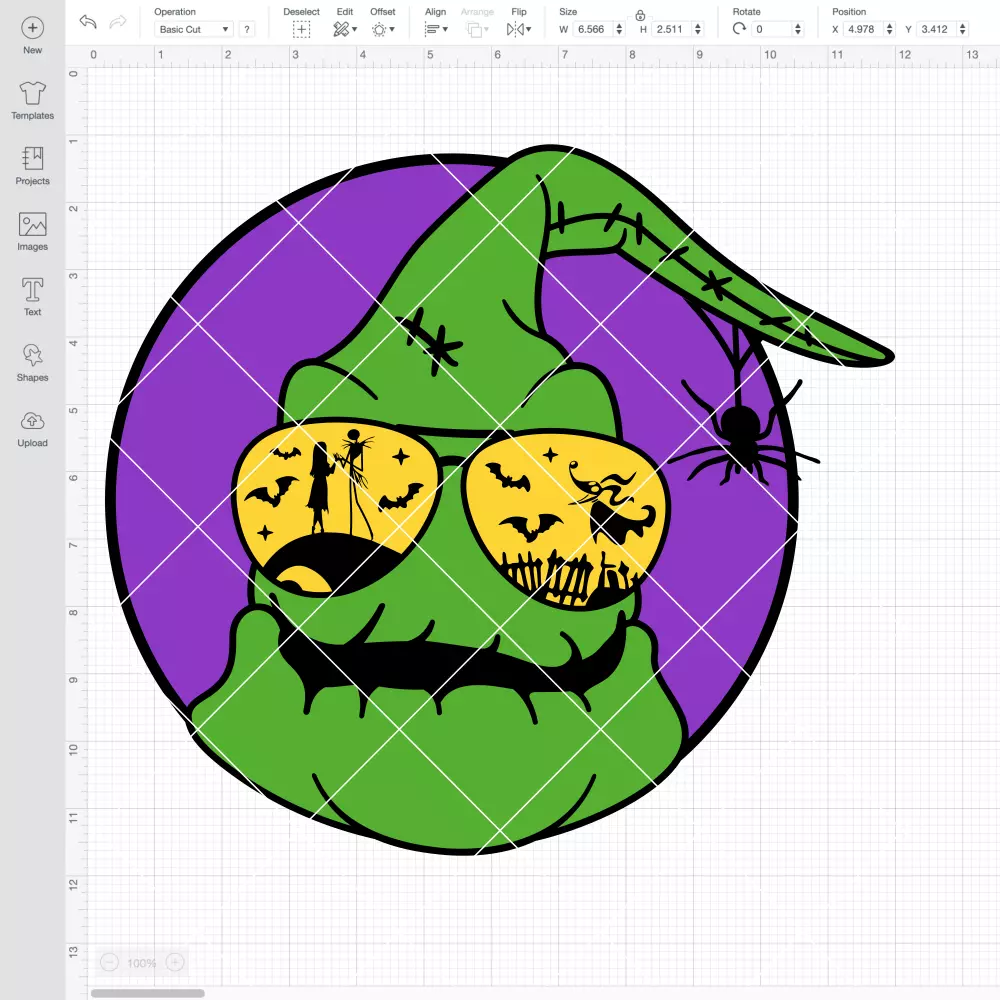Click the 100% zoom level label

tap(142, 963)
